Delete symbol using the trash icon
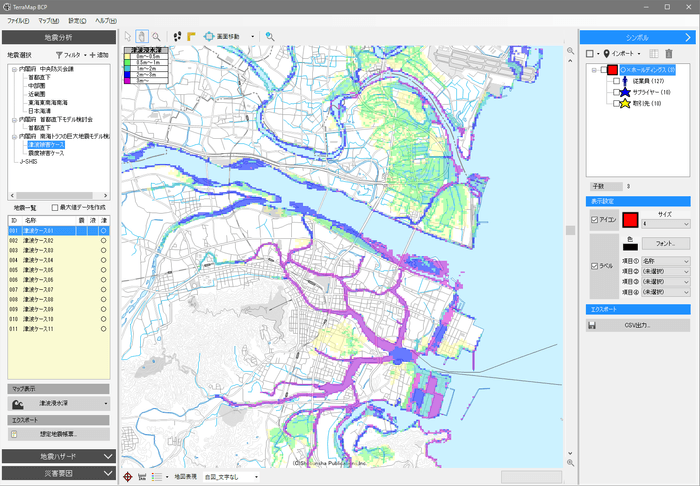Image resolution: width=700 pixels, height=486 pixels. (x=669, y=53)
